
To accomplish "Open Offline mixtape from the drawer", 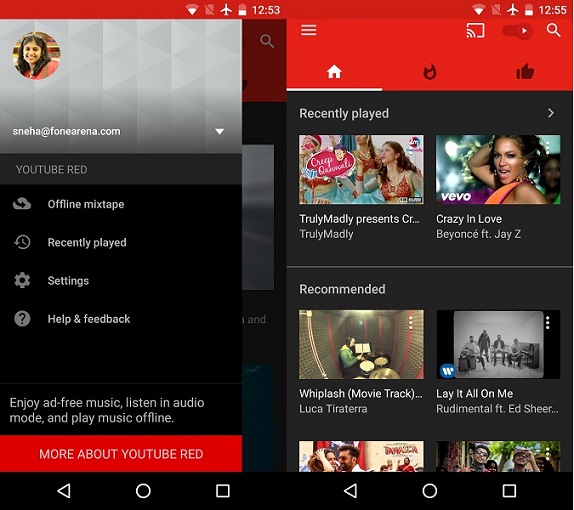I will [121, 204].
